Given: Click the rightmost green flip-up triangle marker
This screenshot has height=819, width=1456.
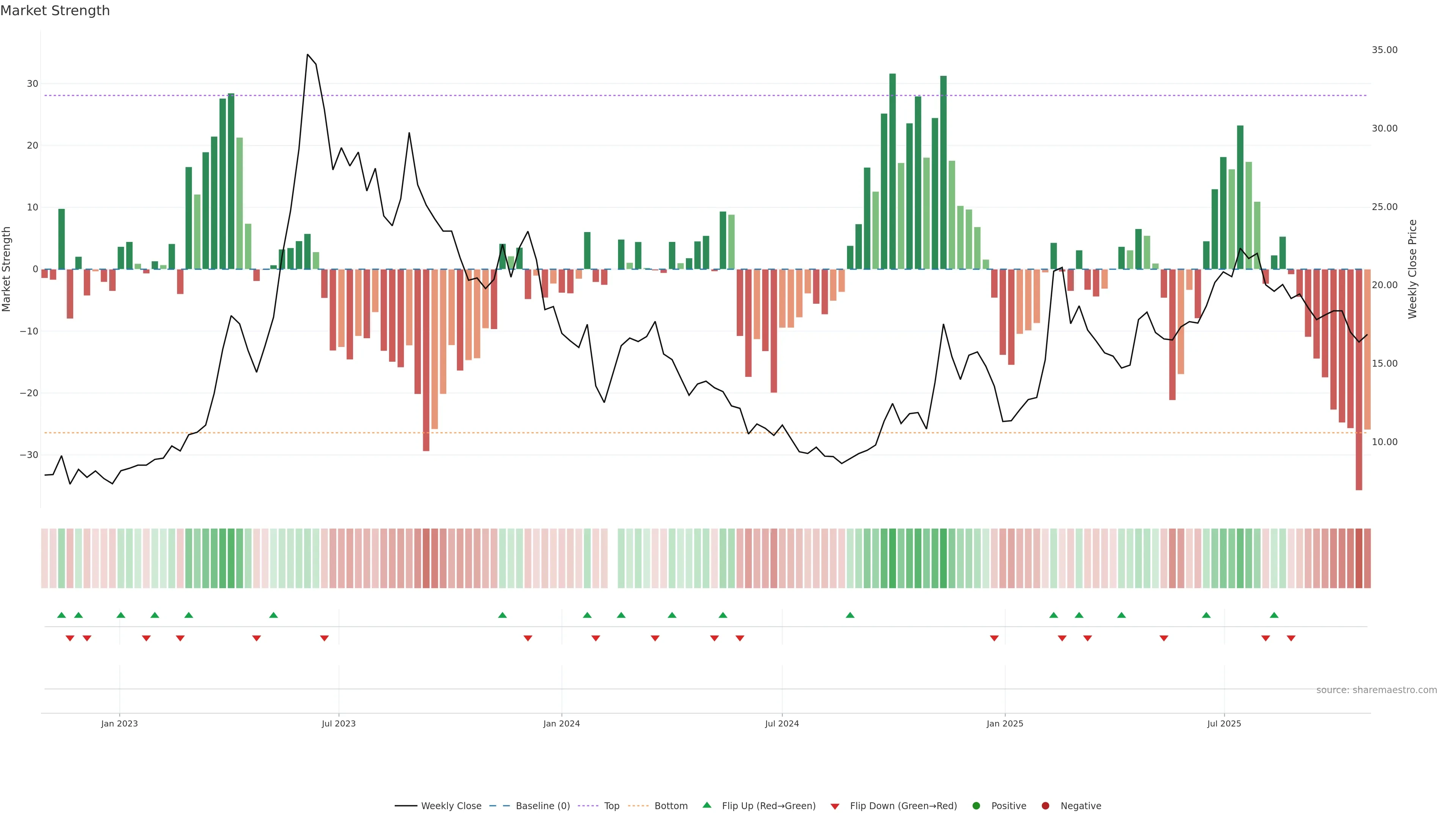Looking at the screenshot, I should pos(1274,615).
